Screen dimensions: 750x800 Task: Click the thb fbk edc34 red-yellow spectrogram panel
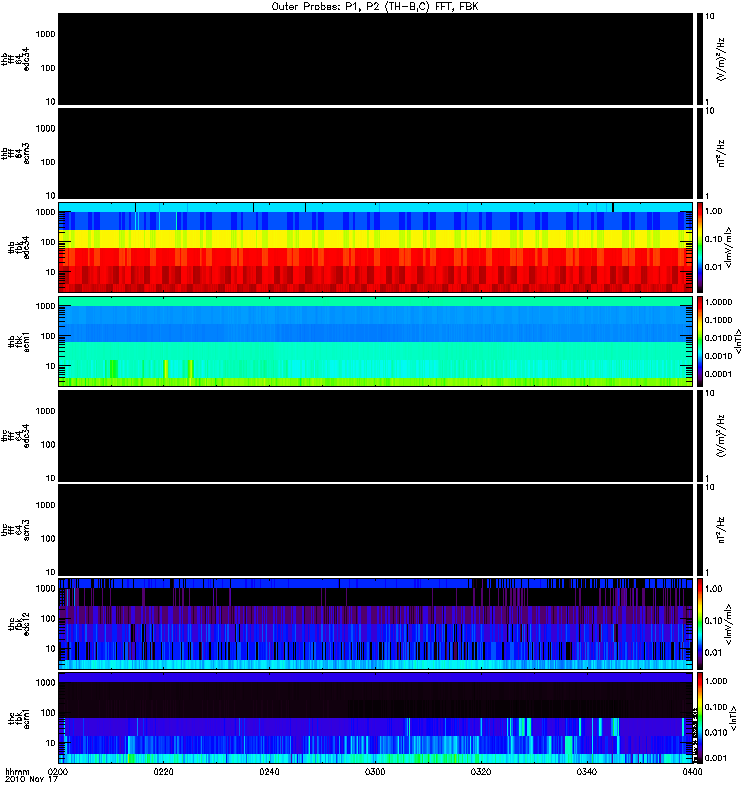pos(376,247)
